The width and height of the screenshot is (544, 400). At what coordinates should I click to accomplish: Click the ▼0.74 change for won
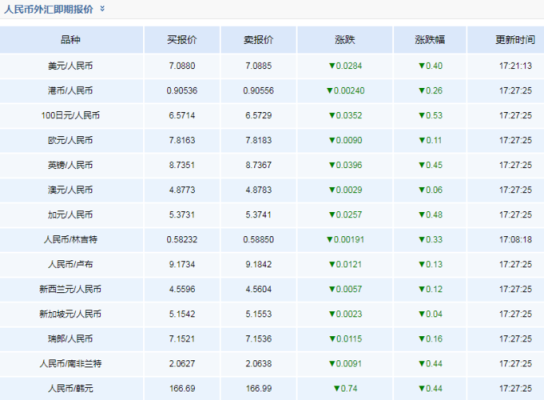[x=345, y=388]
